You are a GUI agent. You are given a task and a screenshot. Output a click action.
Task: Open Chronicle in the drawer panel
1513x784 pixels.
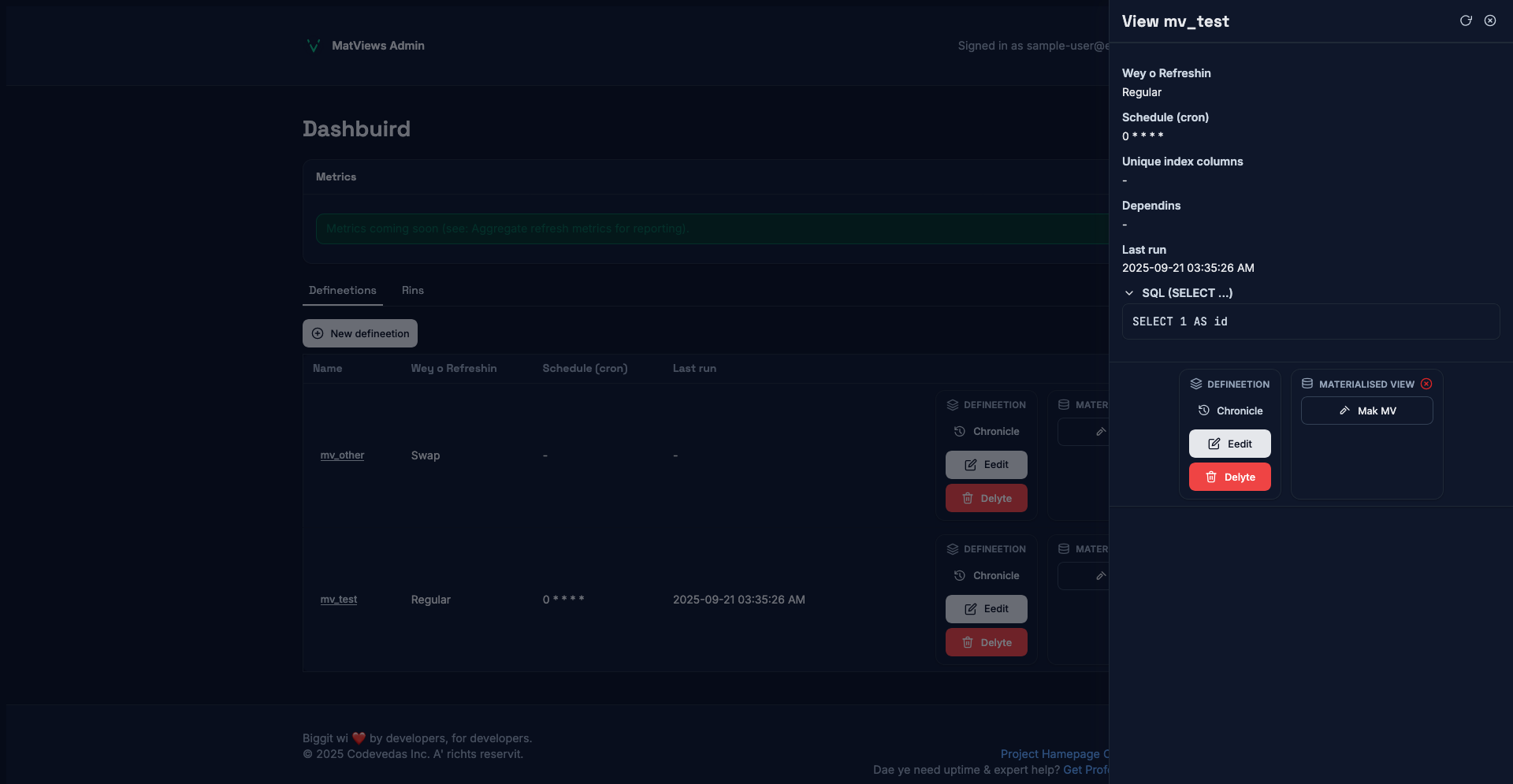1230,411
